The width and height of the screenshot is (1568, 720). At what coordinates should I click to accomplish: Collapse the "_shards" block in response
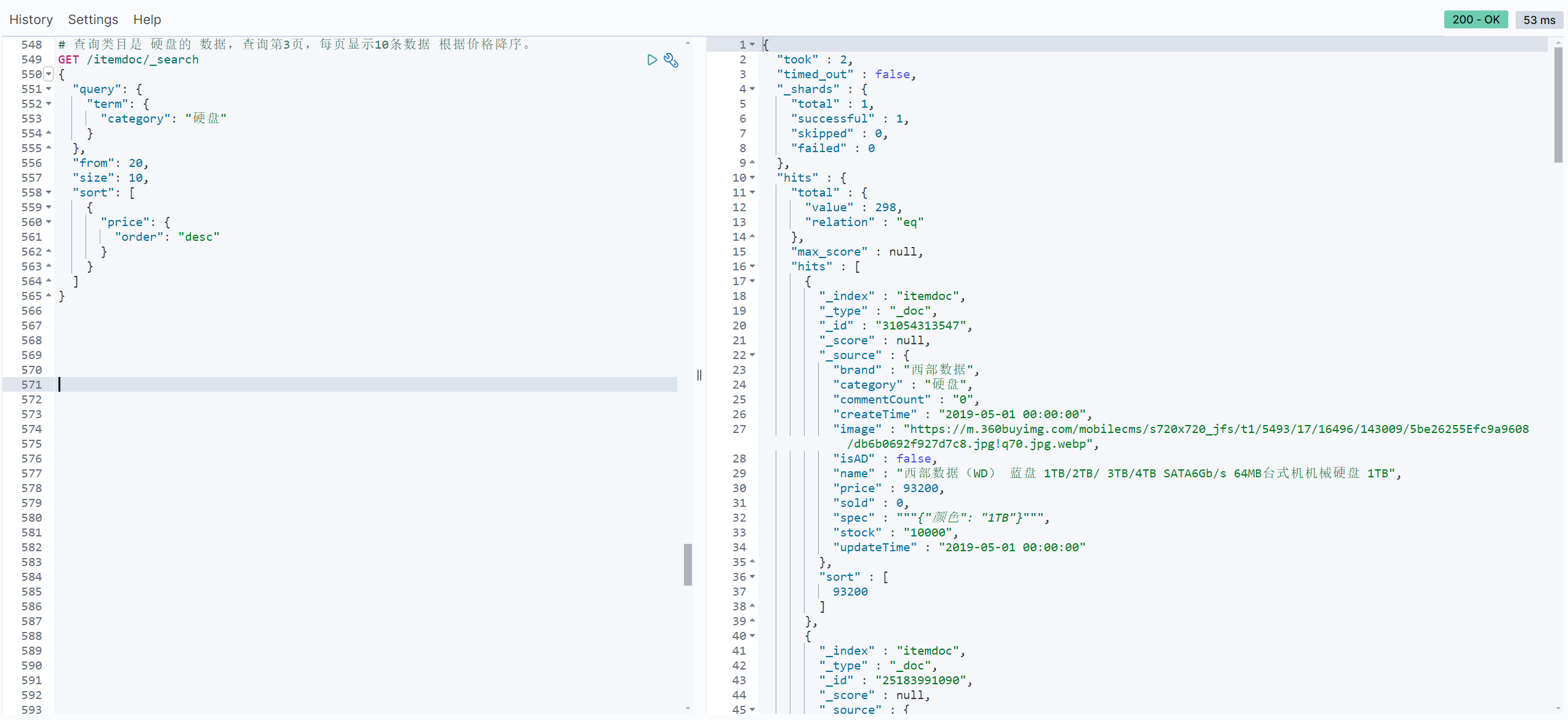[x=752, y=89]
